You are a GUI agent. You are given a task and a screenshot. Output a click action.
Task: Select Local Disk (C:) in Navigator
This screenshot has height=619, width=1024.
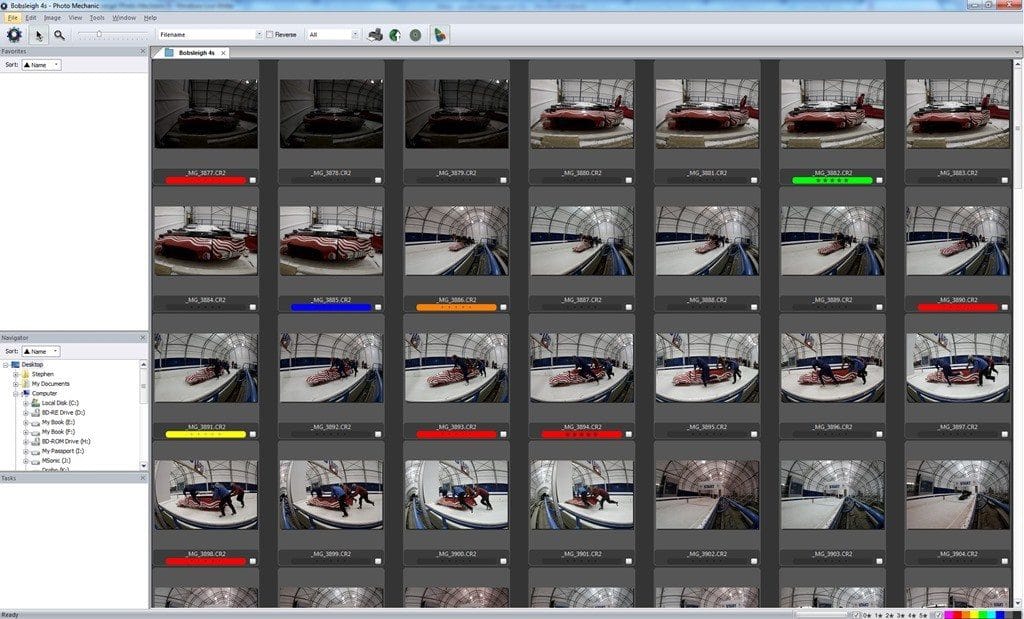(62, 403)
